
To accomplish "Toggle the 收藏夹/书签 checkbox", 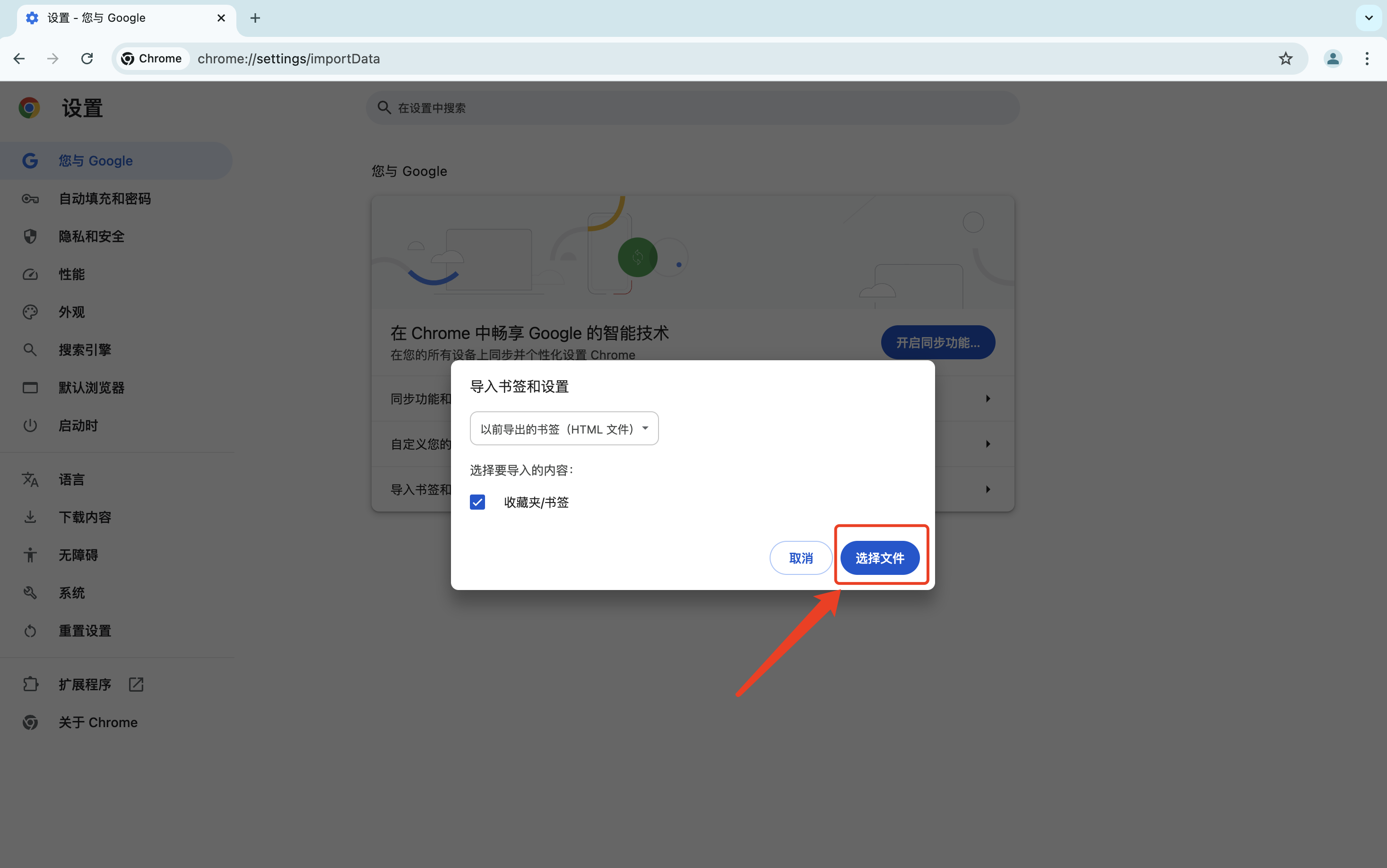I will [477, 502].
